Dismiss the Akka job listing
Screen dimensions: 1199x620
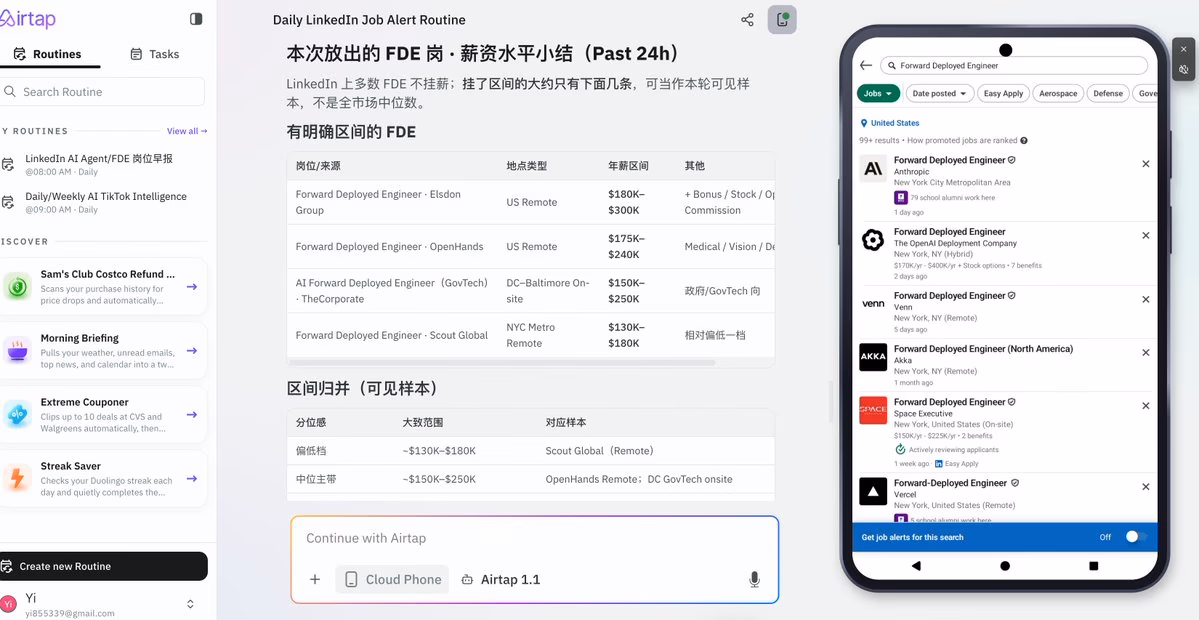(1145, 352)
